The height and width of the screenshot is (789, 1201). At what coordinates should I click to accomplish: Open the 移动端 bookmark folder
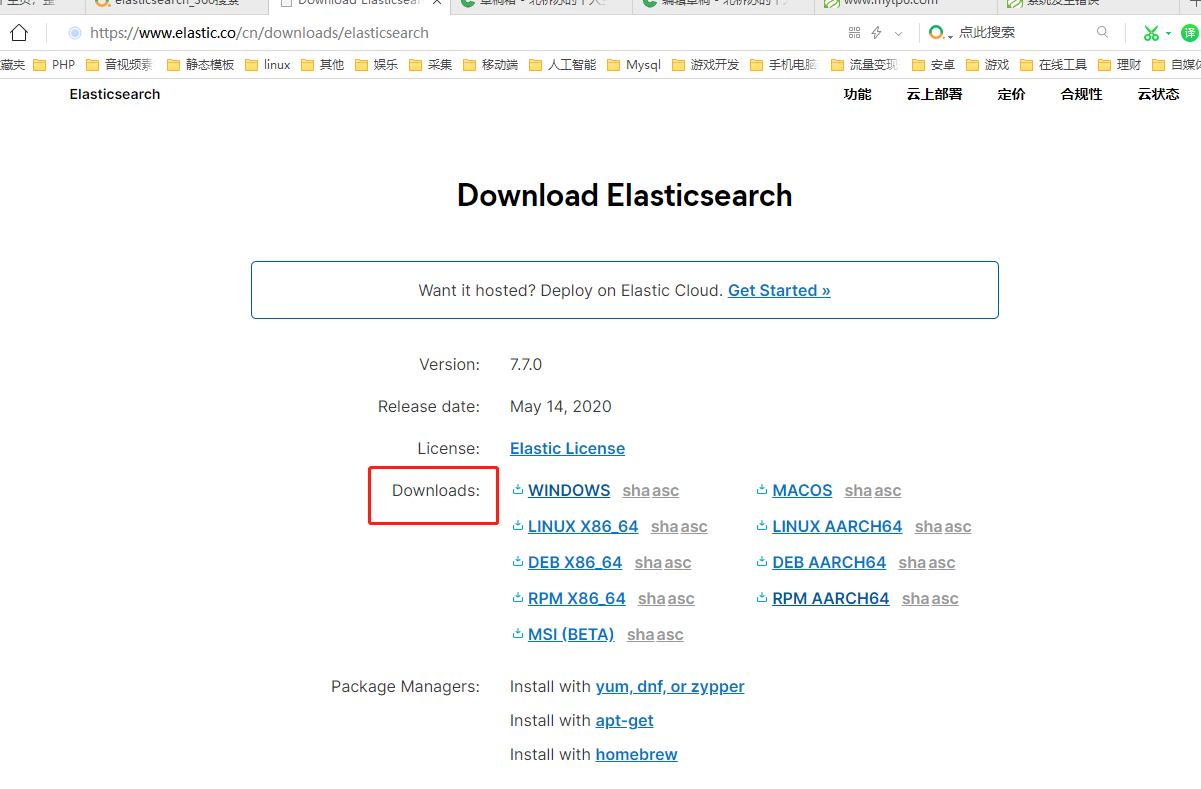490,65
